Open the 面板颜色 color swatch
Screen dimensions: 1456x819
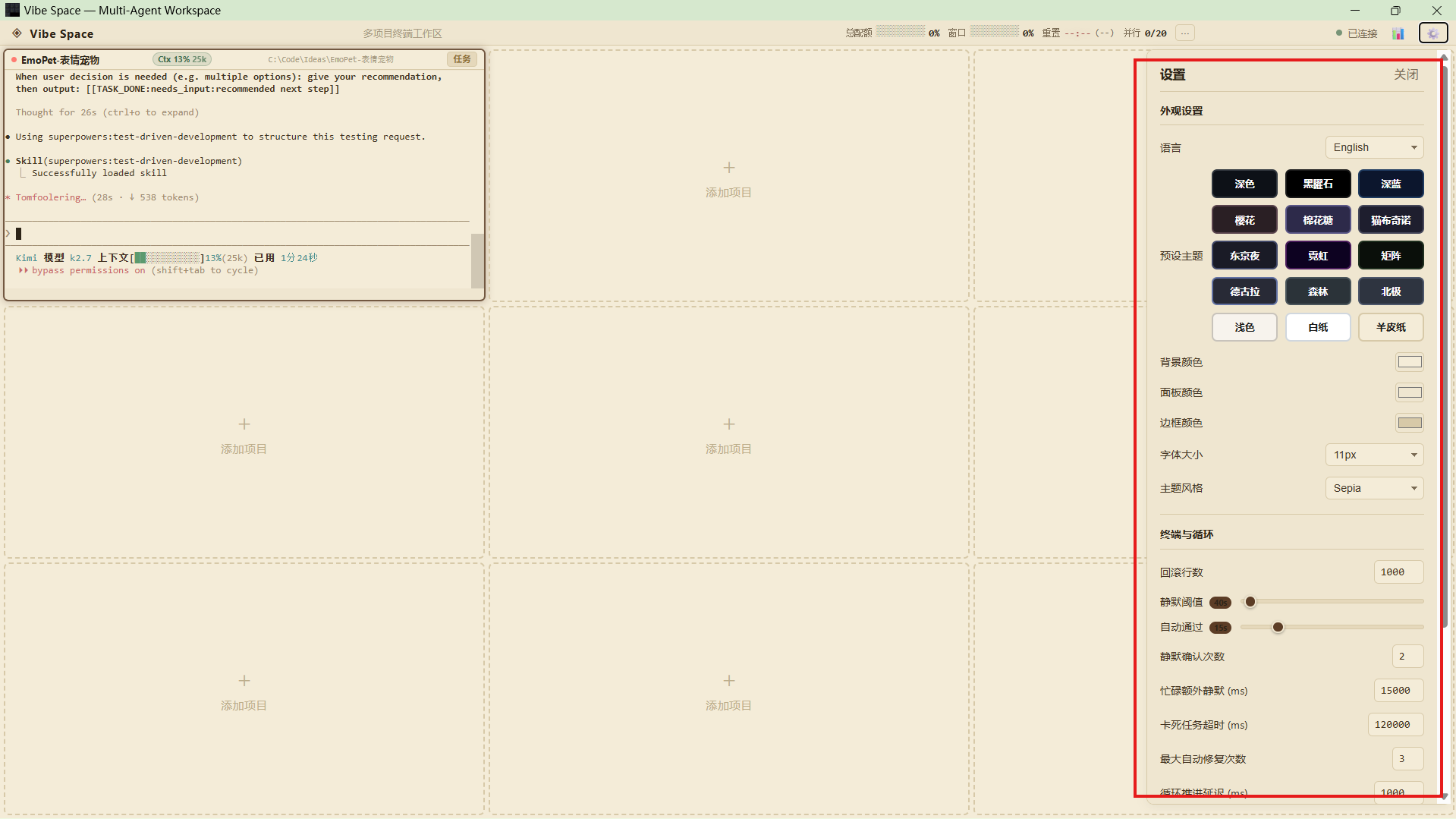click(x=1410, y=392)
